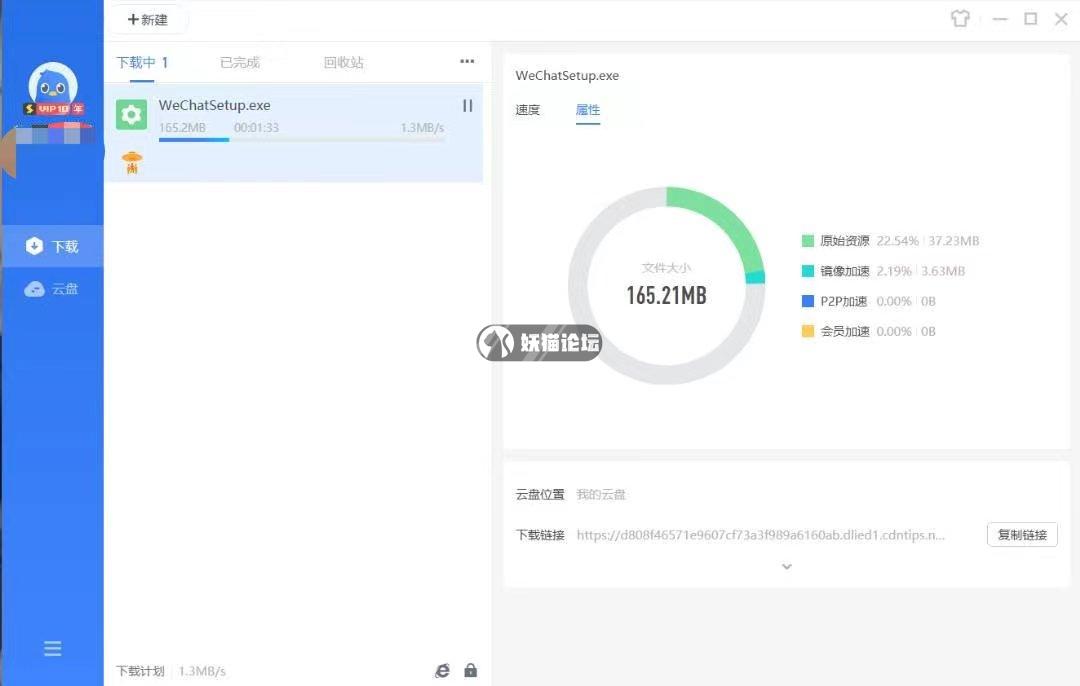Click the WeChatSetup.exe title in the details panel
The height and width of the screenshot is (686, 1080).
pyautogui.click(x=567, y=76)
